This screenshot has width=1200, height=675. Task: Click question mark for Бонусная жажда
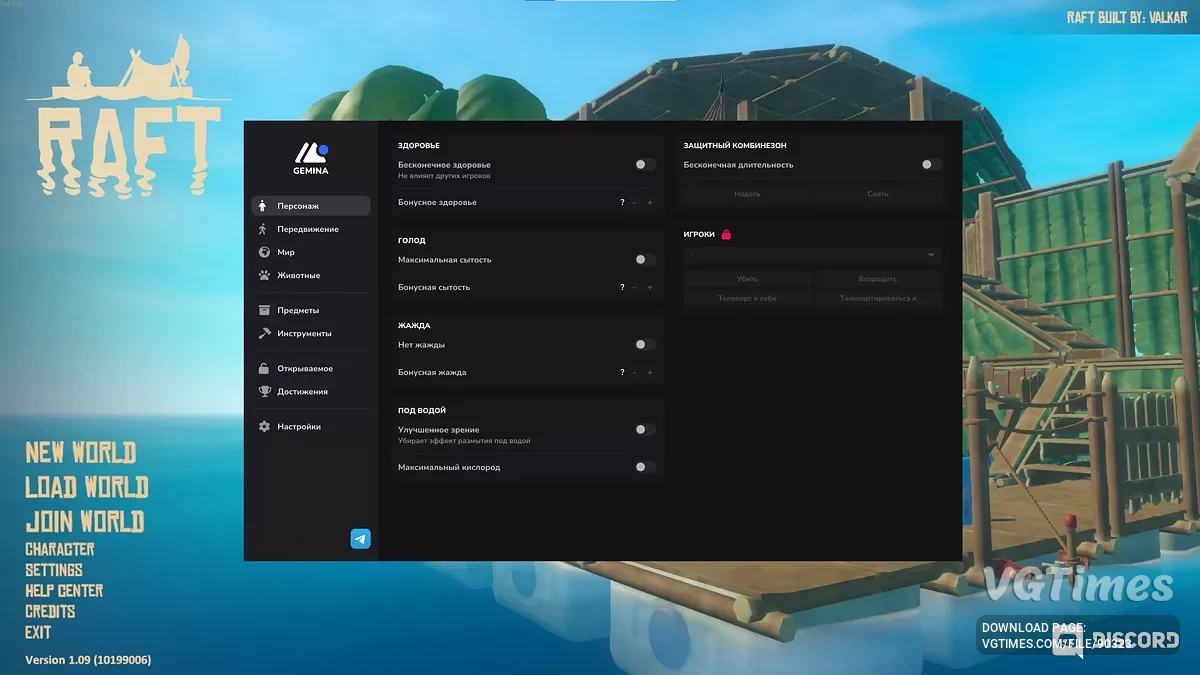(x=622, y=373)
